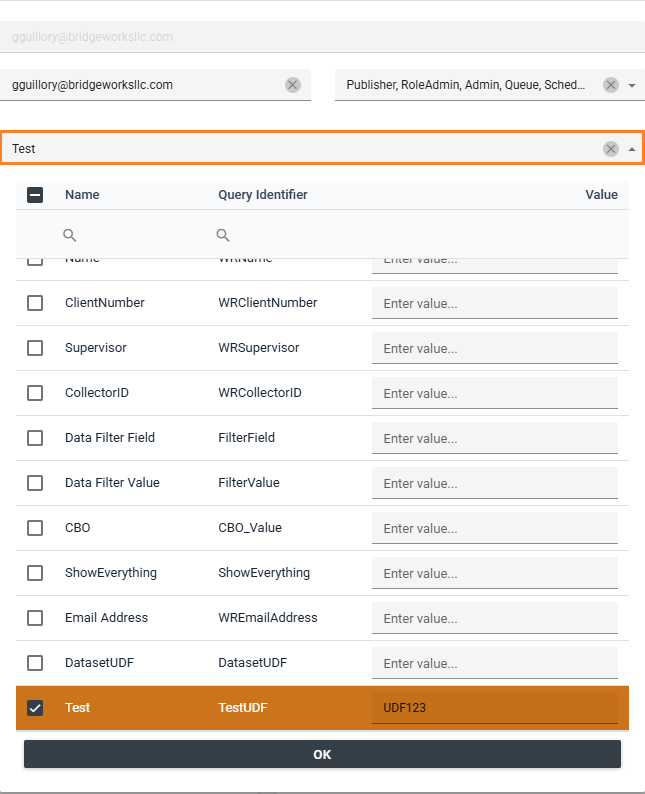Viewport: 645px width, 794px height.
Task: Click the CBO value field
Action: 495,528
